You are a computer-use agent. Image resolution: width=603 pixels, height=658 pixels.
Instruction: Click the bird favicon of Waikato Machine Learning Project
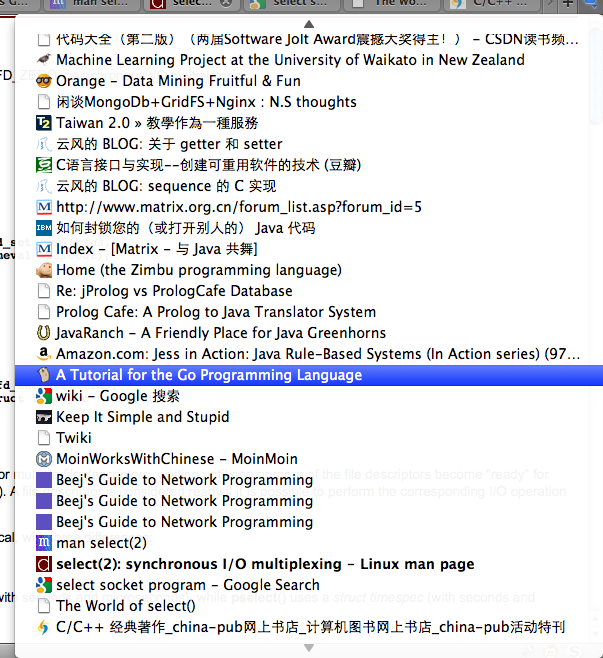point(44,60)
